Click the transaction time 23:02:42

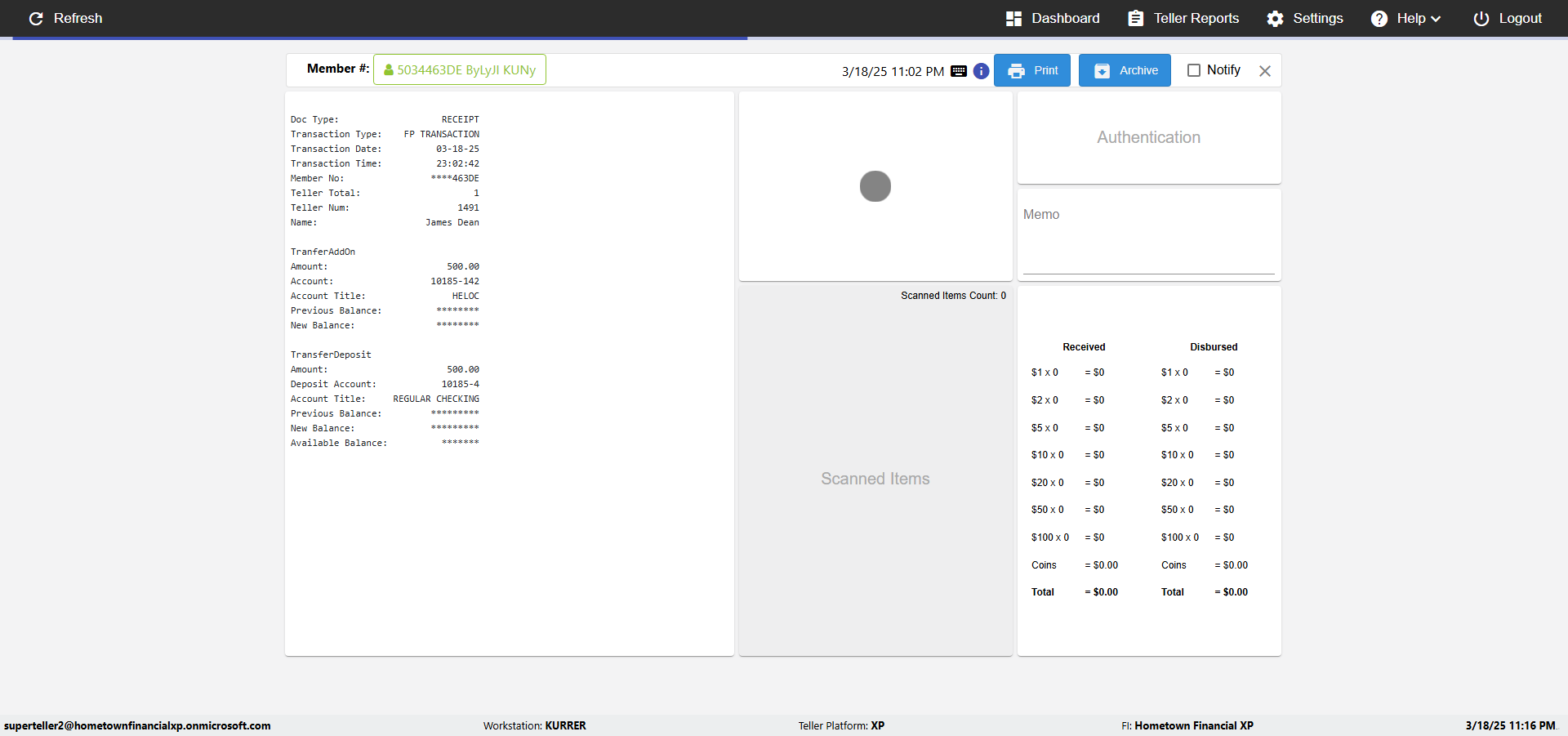click(457, 163)
